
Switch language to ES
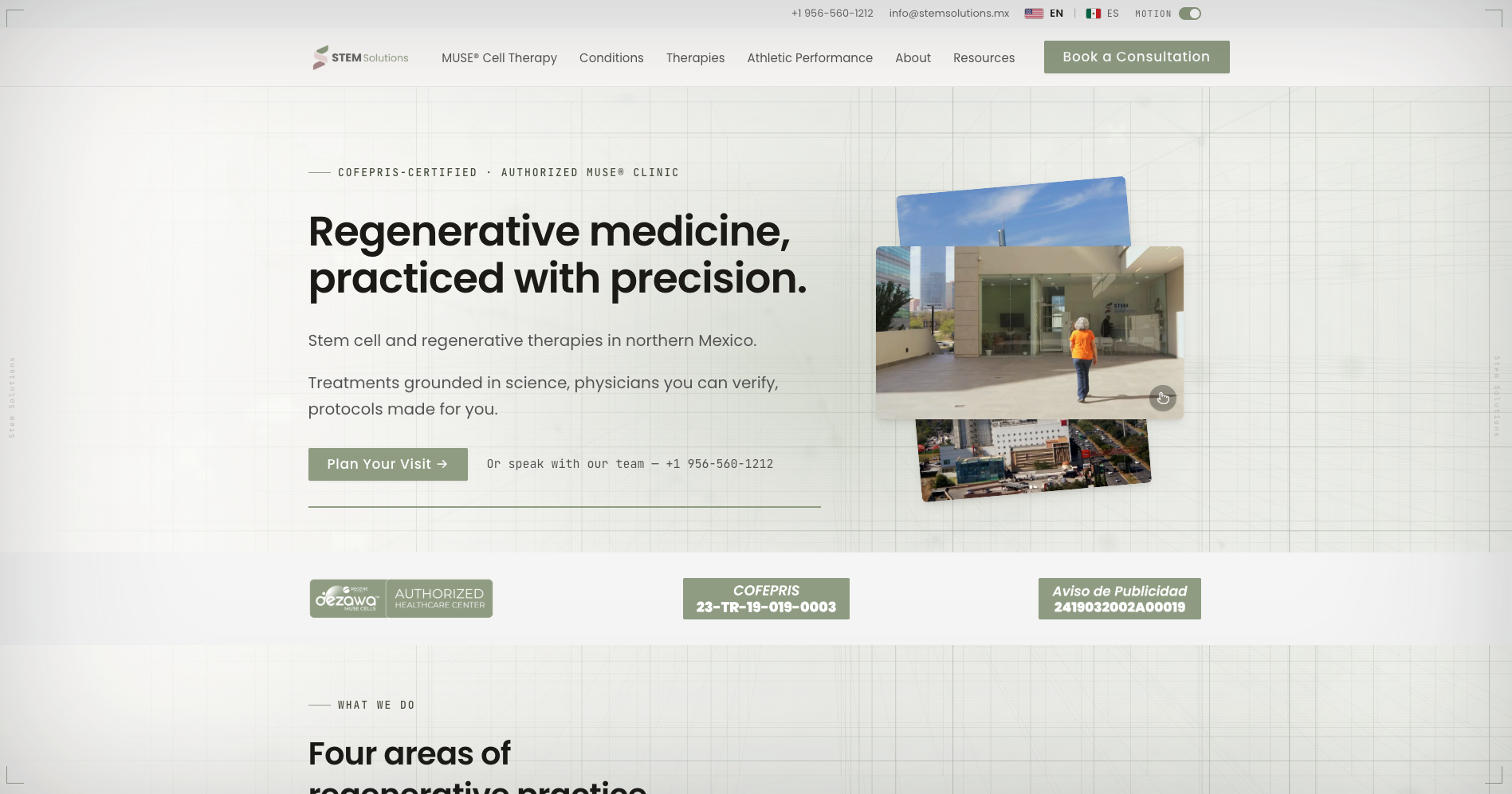pos(1113,14)
